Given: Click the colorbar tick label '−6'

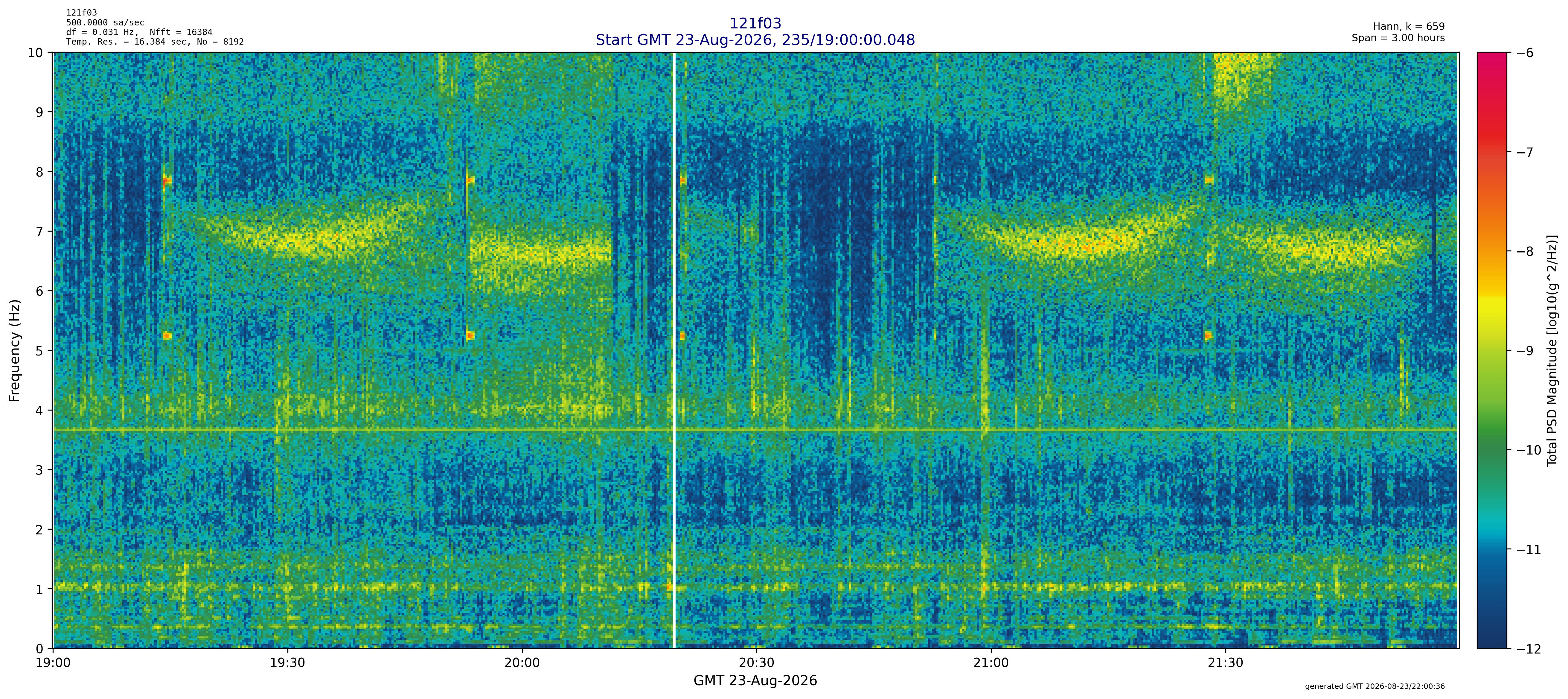Looking at the screenshot, I should [1525, 53].
